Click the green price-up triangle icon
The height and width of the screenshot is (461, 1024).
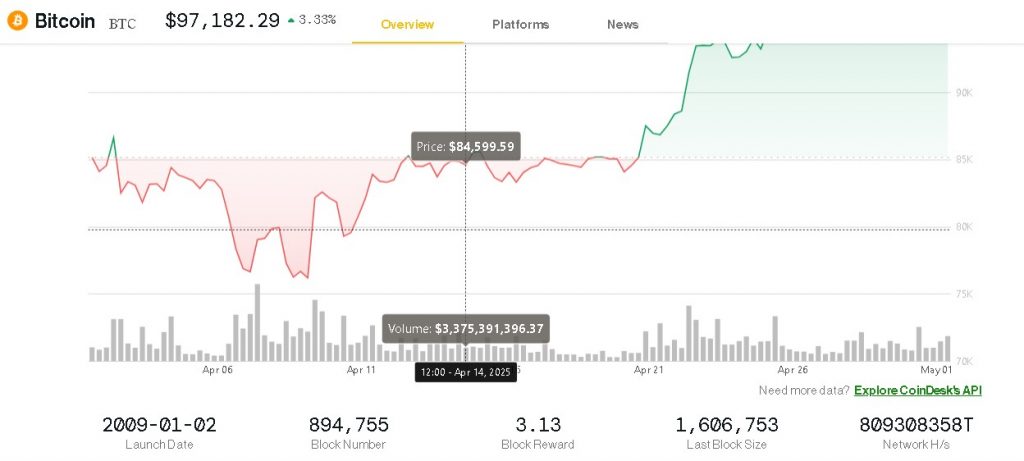[290, 20]
